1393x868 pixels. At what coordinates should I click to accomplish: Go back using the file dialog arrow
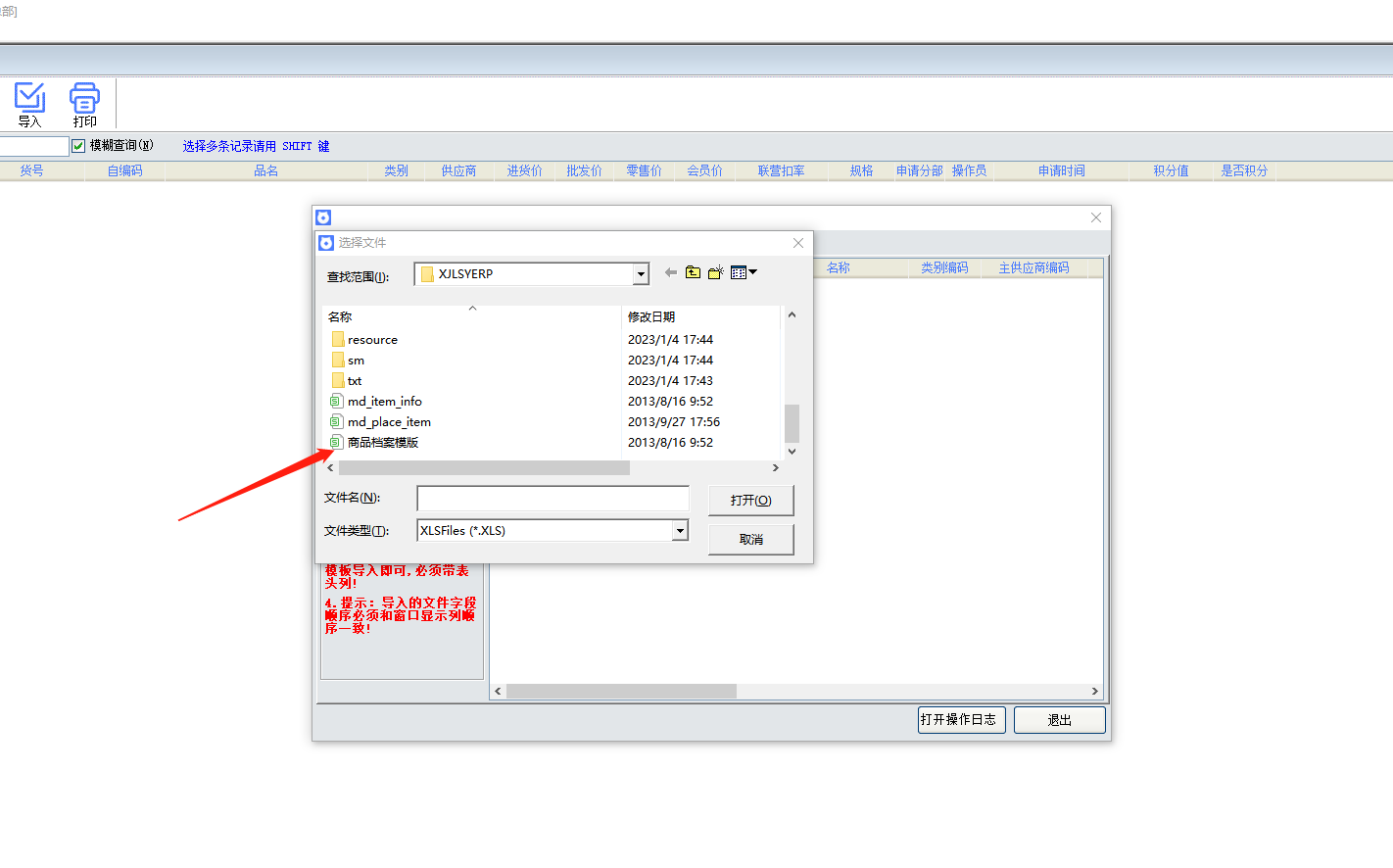tap(671, 272)
